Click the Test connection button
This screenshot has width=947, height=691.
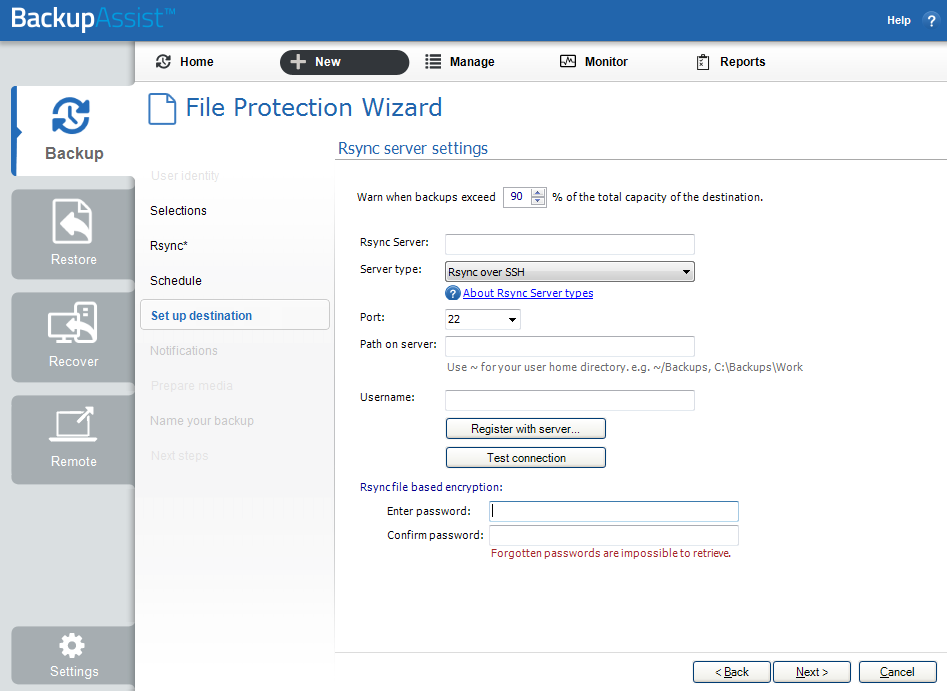(x=525, y=458)
